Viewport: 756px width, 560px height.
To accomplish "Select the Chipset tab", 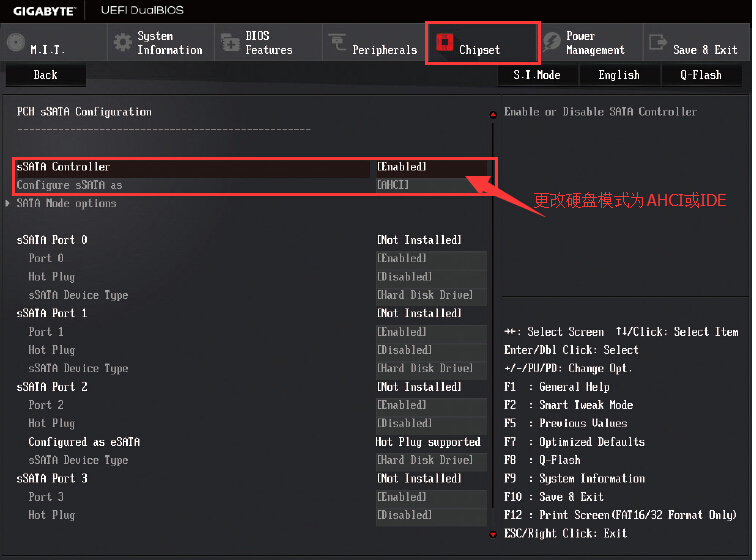I will pyautogui.click(x=483, y=42).
